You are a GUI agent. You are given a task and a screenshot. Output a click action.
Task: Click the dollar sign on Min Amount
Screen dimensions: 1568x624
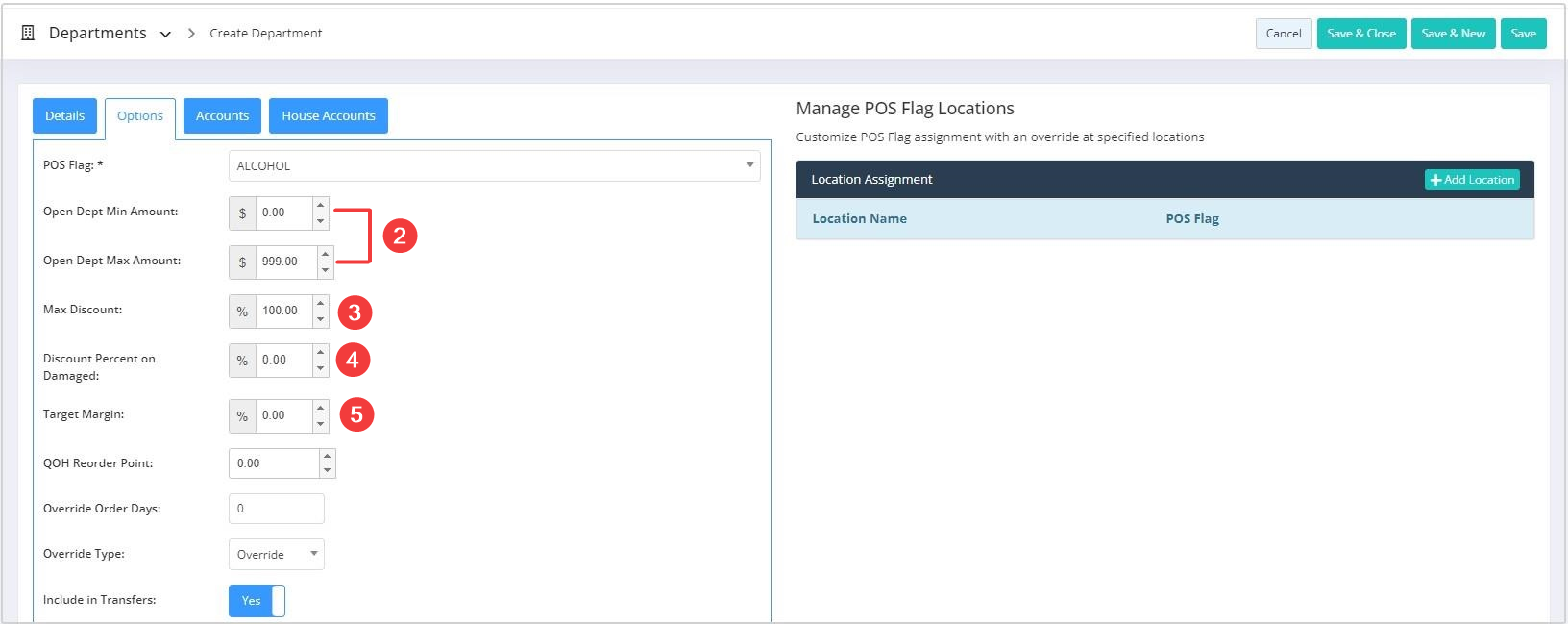pyautogui.click(x=242, y=212)
